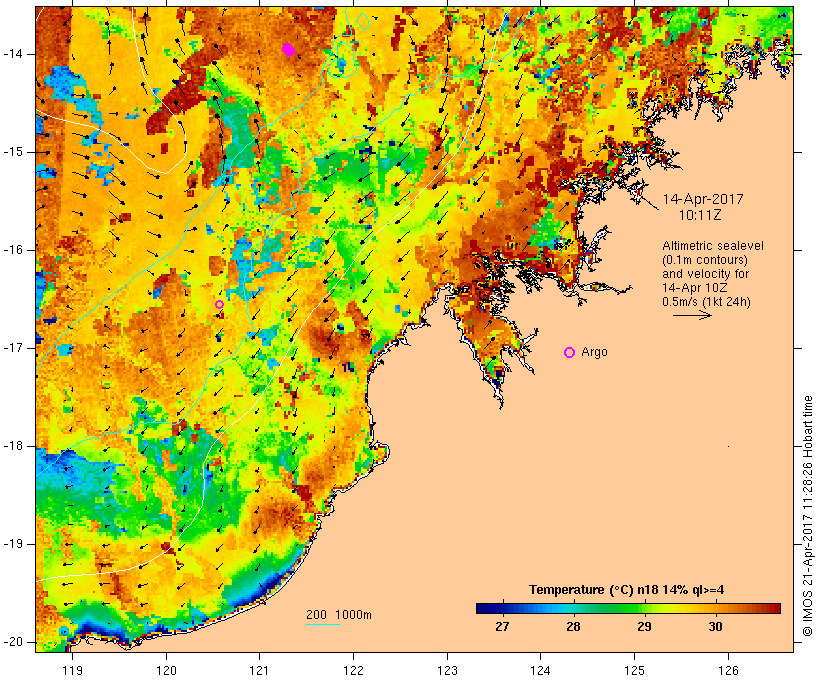Click the latitude axis label '-18'
Viewport: 820px width, 680px height.
[x=13, y=446]
